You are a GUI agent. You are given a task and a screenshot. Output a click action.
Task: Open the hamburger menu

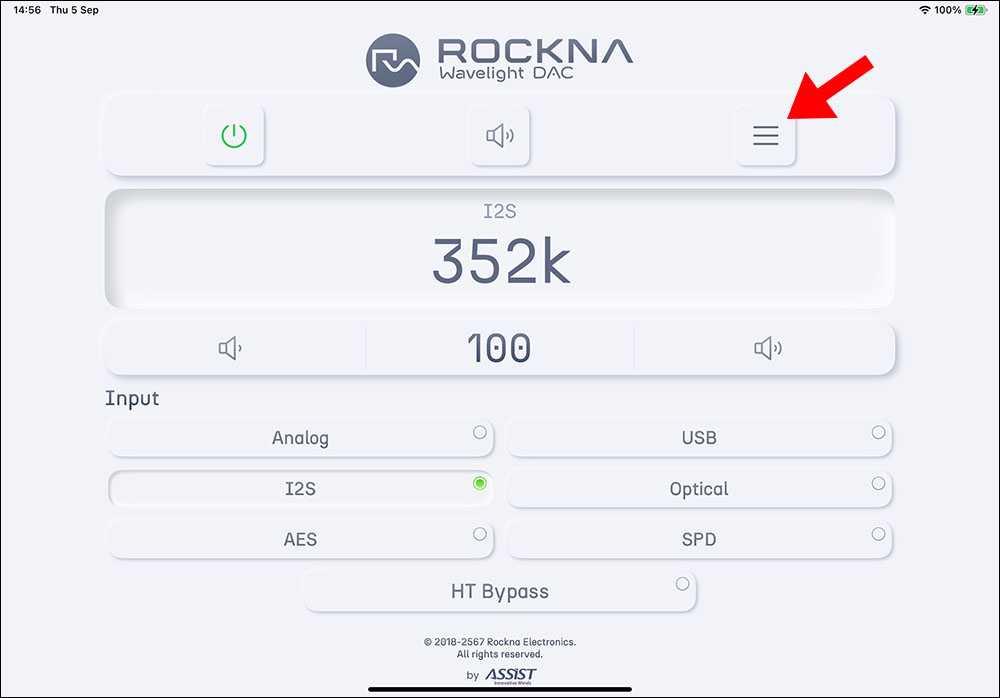coord(765,136)
